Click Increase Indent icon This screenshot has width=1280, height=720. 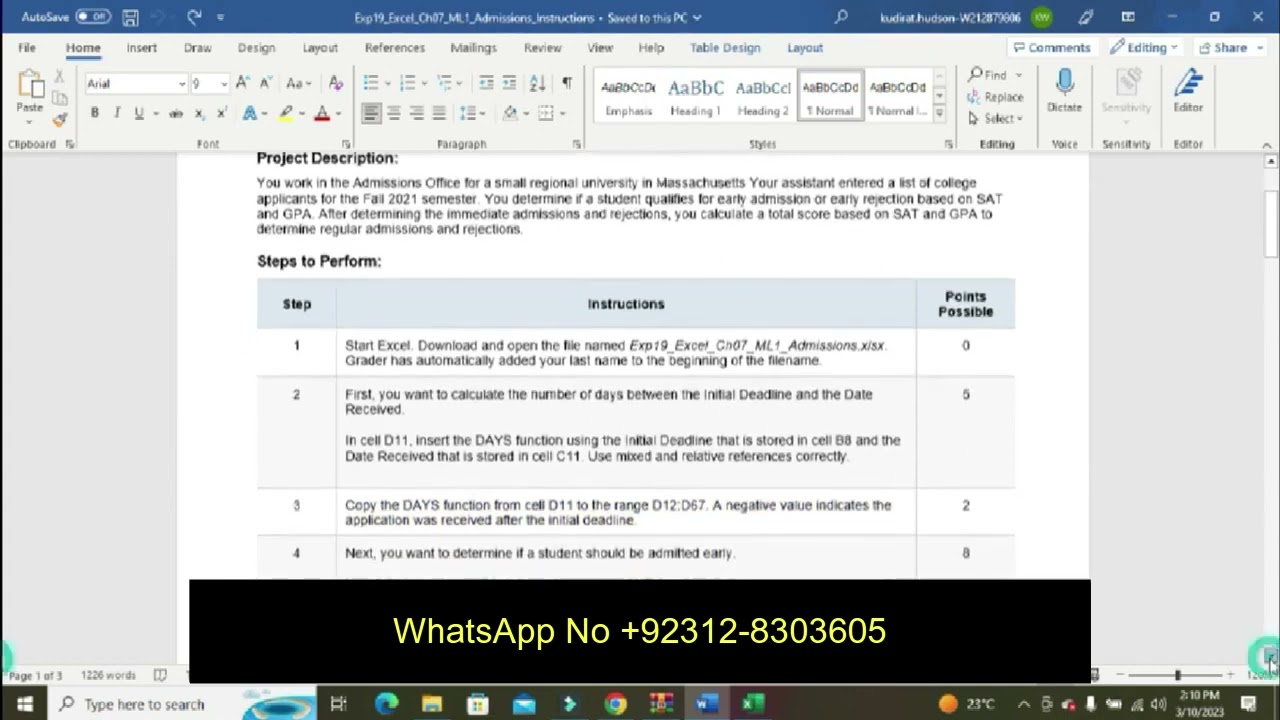[510, 83]
